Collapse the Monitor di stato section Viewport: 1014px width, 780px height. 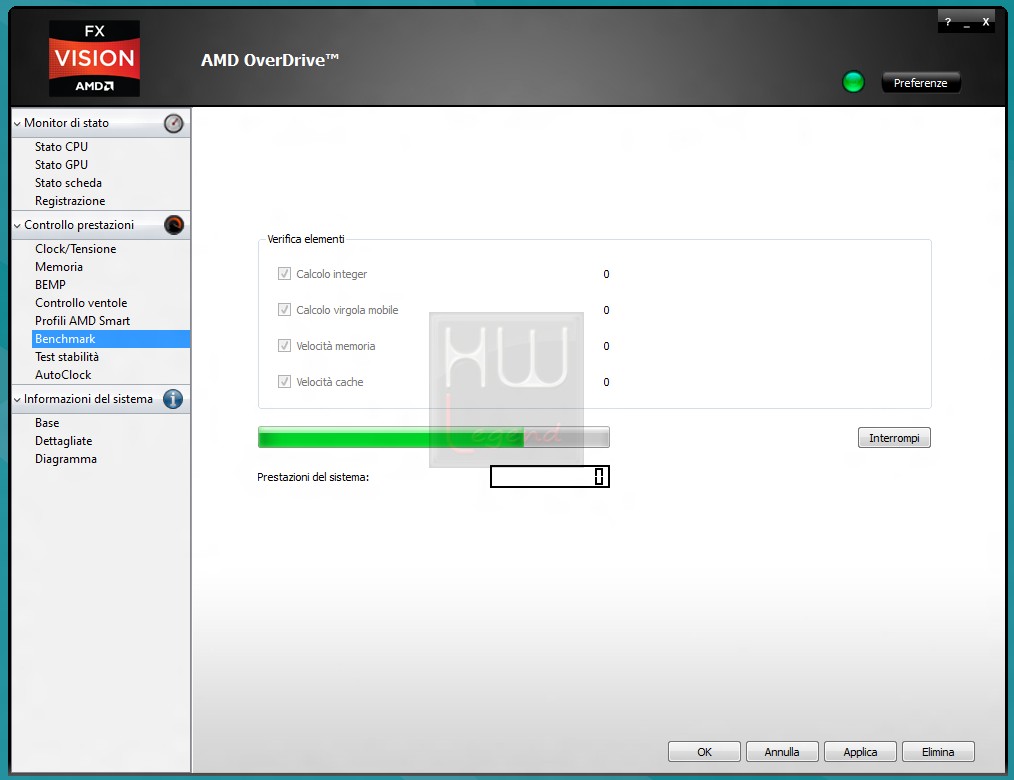(x=17, y=123)
